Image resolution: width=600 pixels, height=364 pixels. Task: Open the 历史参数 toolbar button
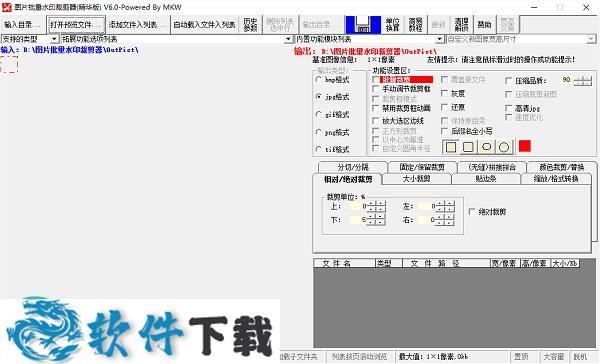point(250,25)
